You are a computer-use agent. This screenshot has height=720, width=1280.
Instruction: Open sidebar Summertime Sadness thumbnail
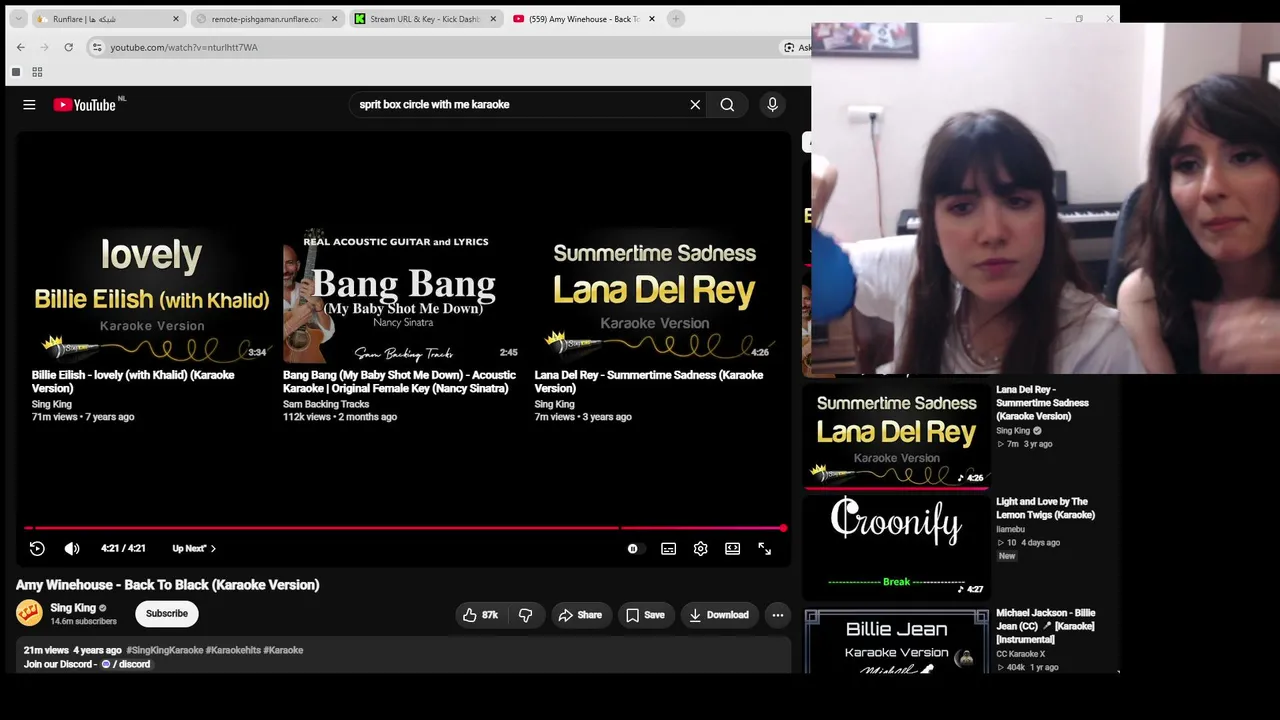(897, 436)
